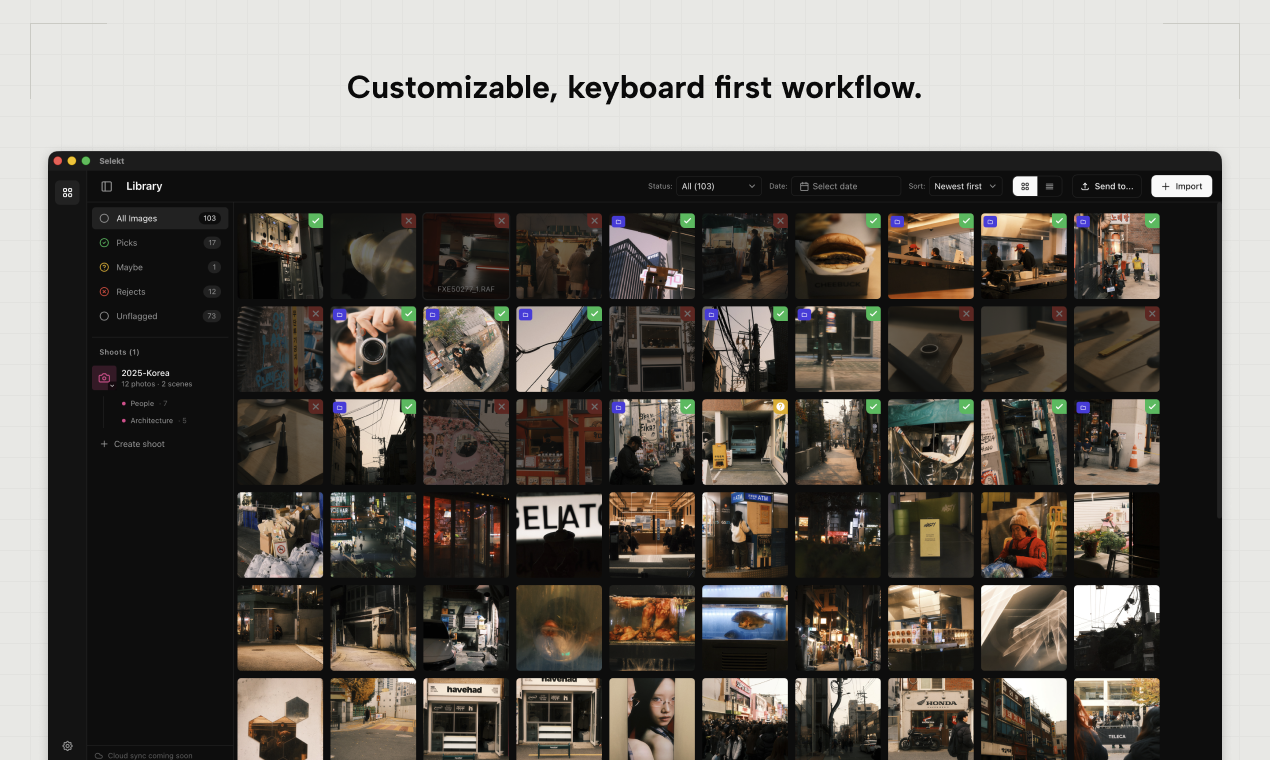This screenshot has height=760, width=1270.
Task: Click the vertical scrollbar of photo grid
Action: 1218,360
